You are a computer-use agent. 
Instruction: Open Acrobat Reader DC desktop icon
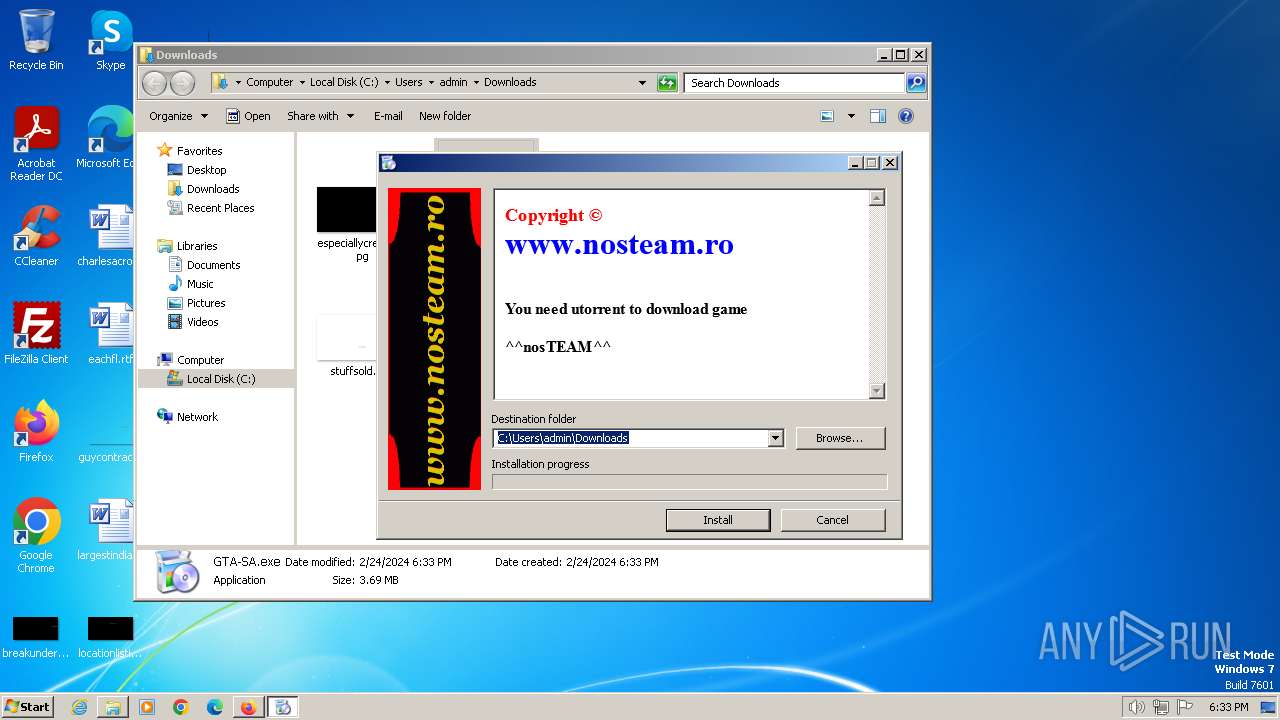pos(36,144)
